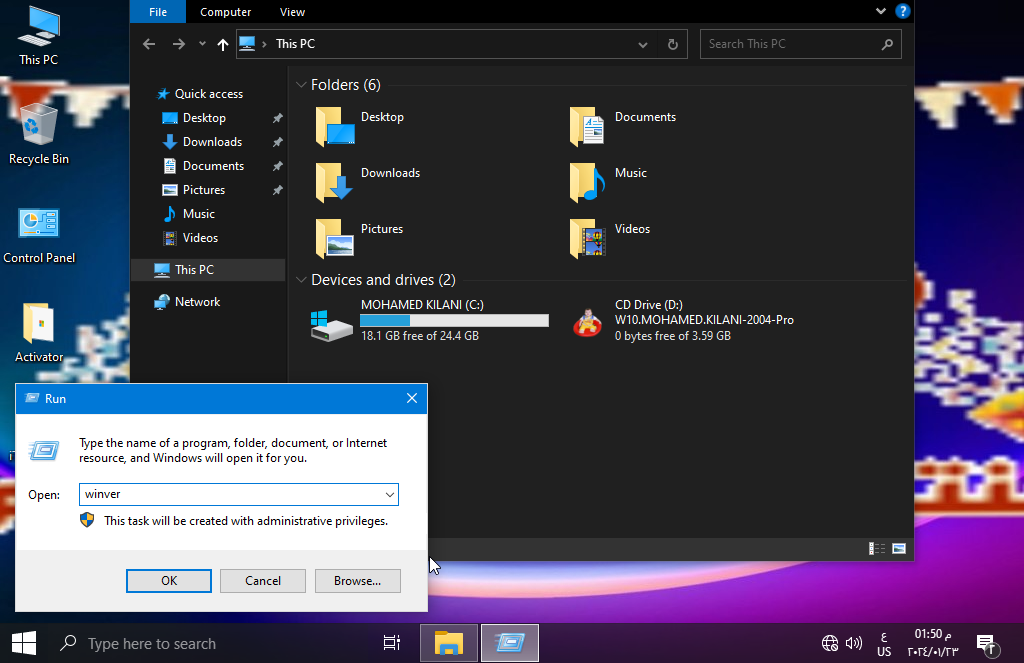This screenshot has width=1024, height=663.
Task: Open the Computer ribbon tab
Action: click(x=225, y=12)
